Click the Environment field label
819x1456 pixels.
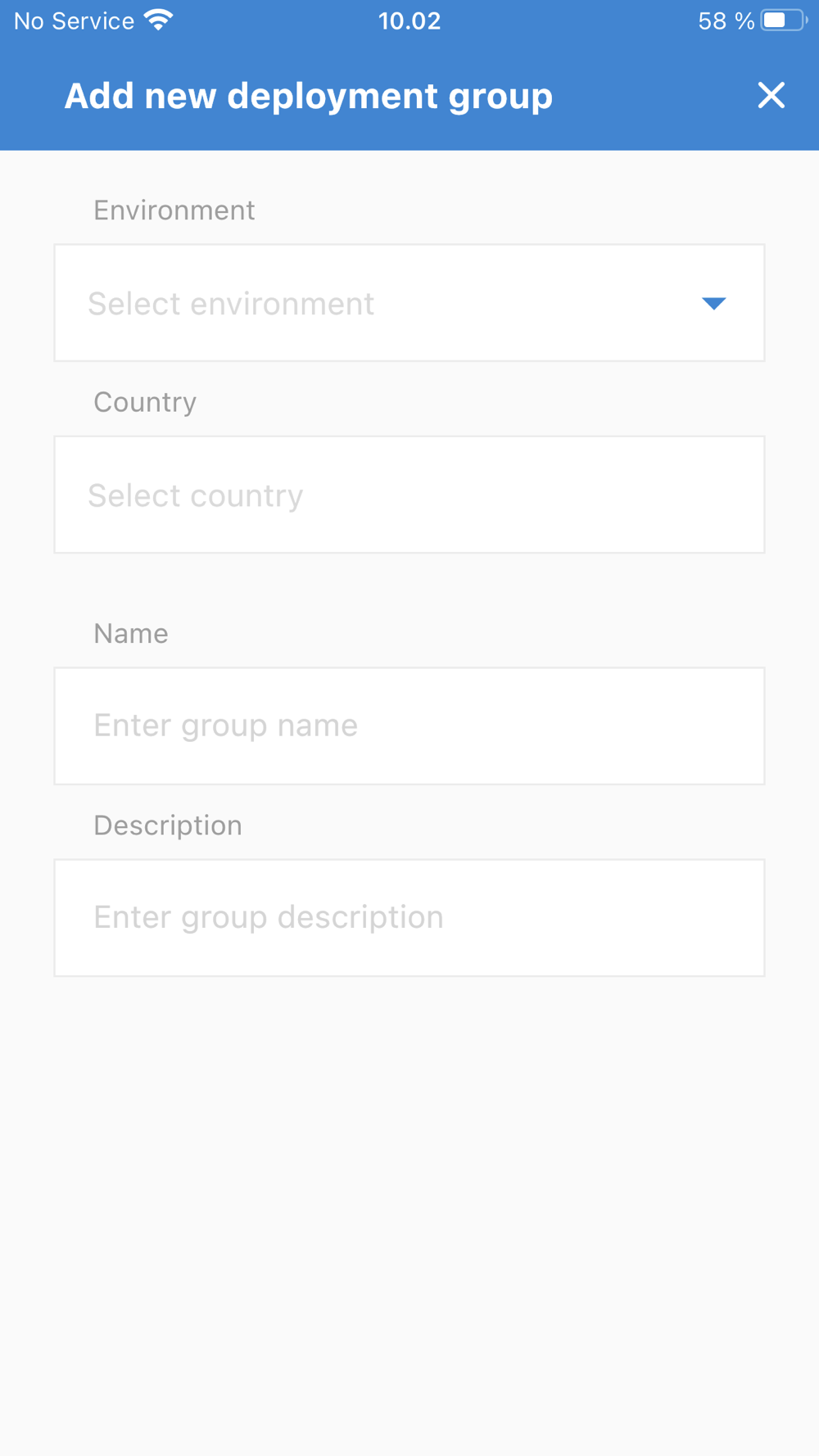[174, 210]
